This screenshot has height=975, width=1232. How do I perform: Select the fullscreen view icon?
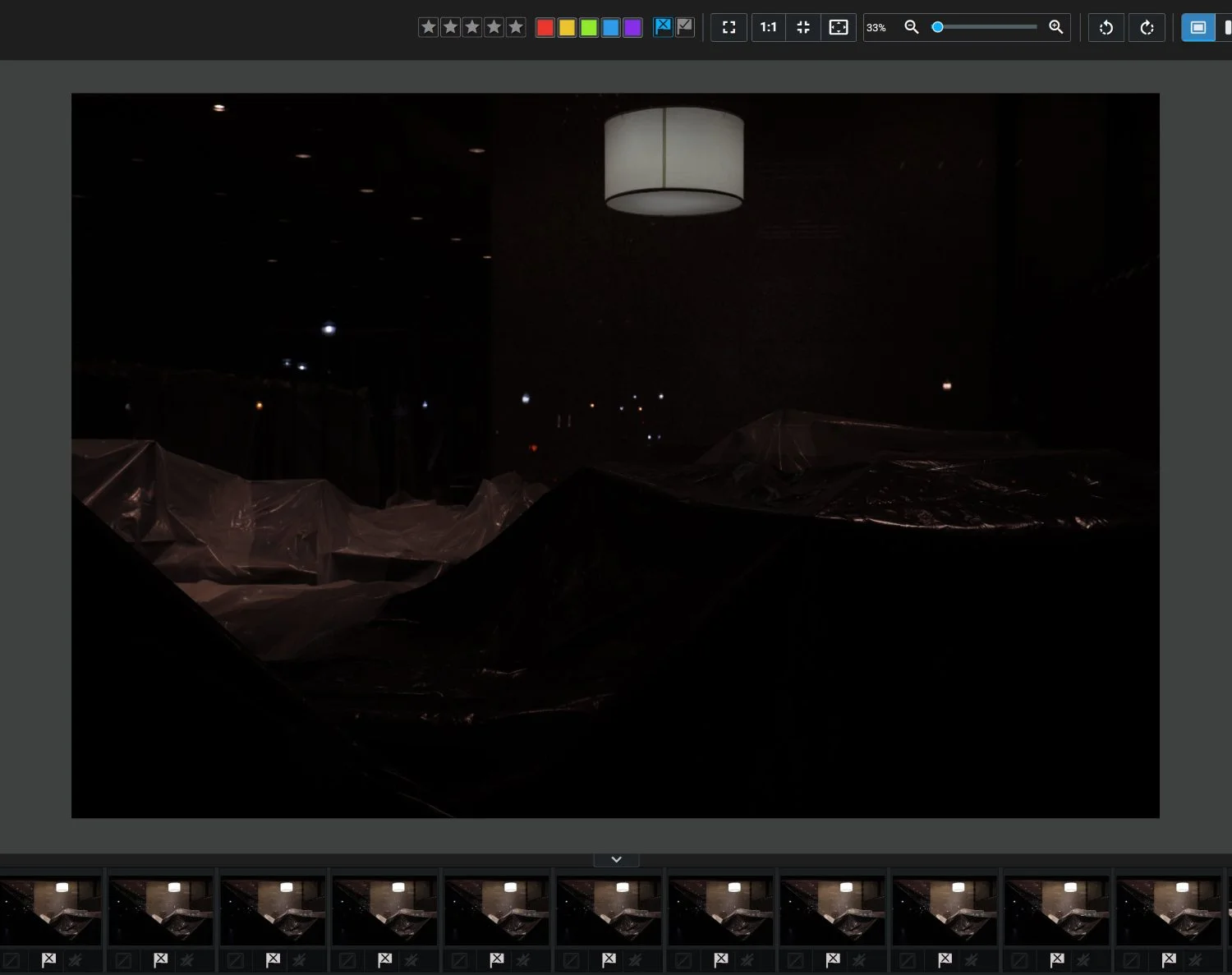729,27
